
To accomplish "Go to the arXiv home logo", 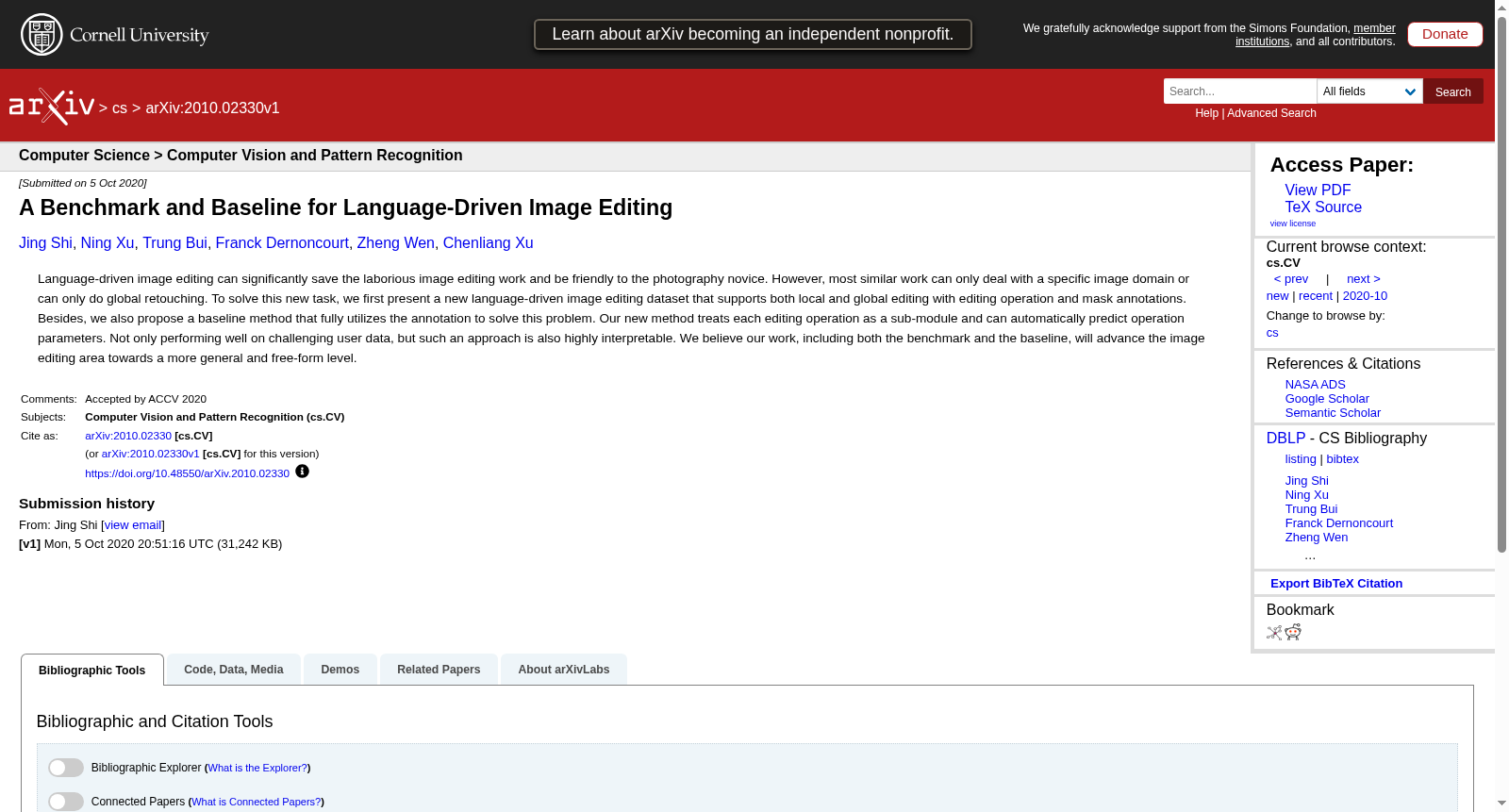I will [x=52, y=107].
